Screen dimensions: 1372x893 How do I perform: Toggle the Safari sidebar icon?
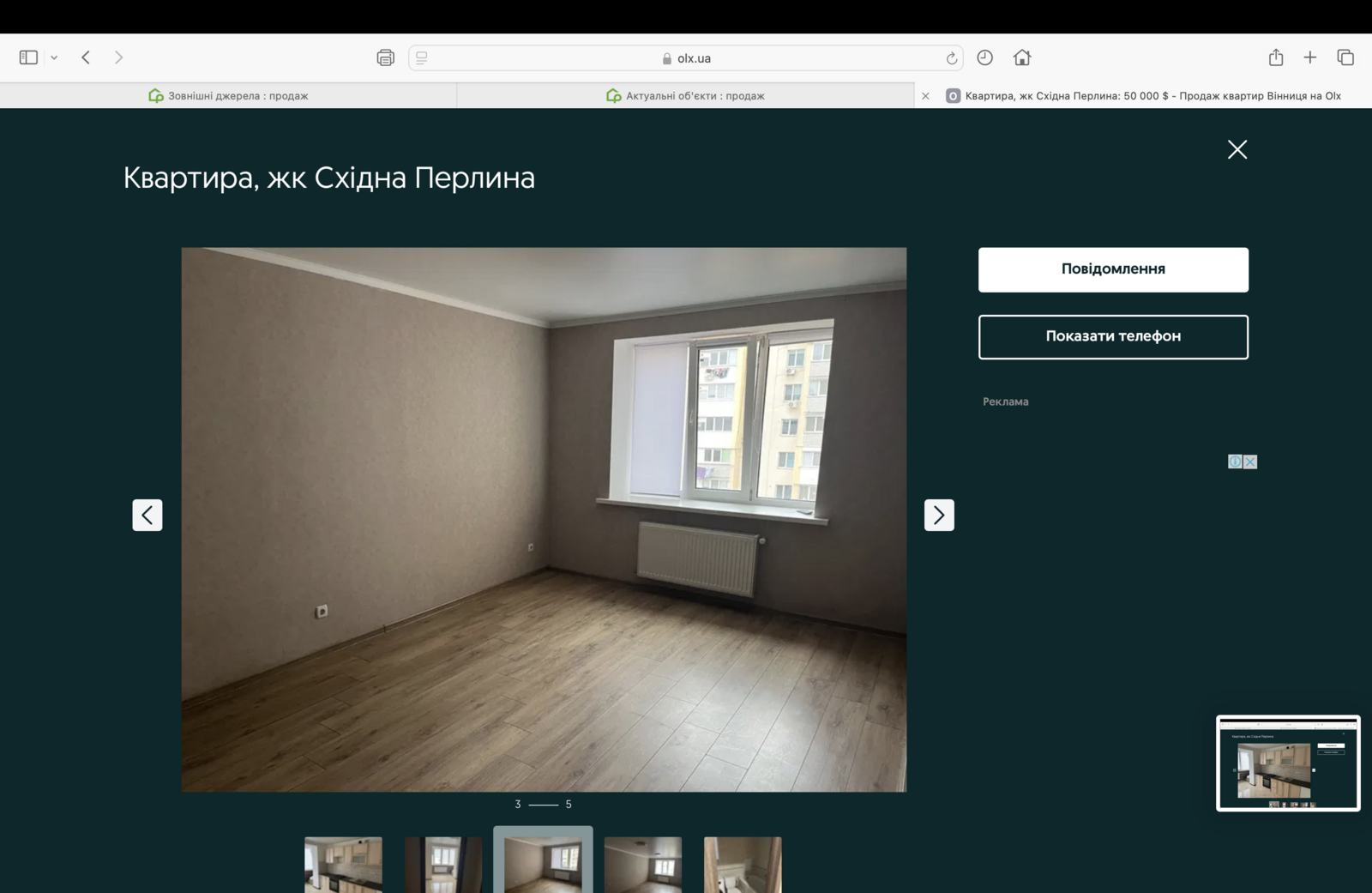[28, 57]
